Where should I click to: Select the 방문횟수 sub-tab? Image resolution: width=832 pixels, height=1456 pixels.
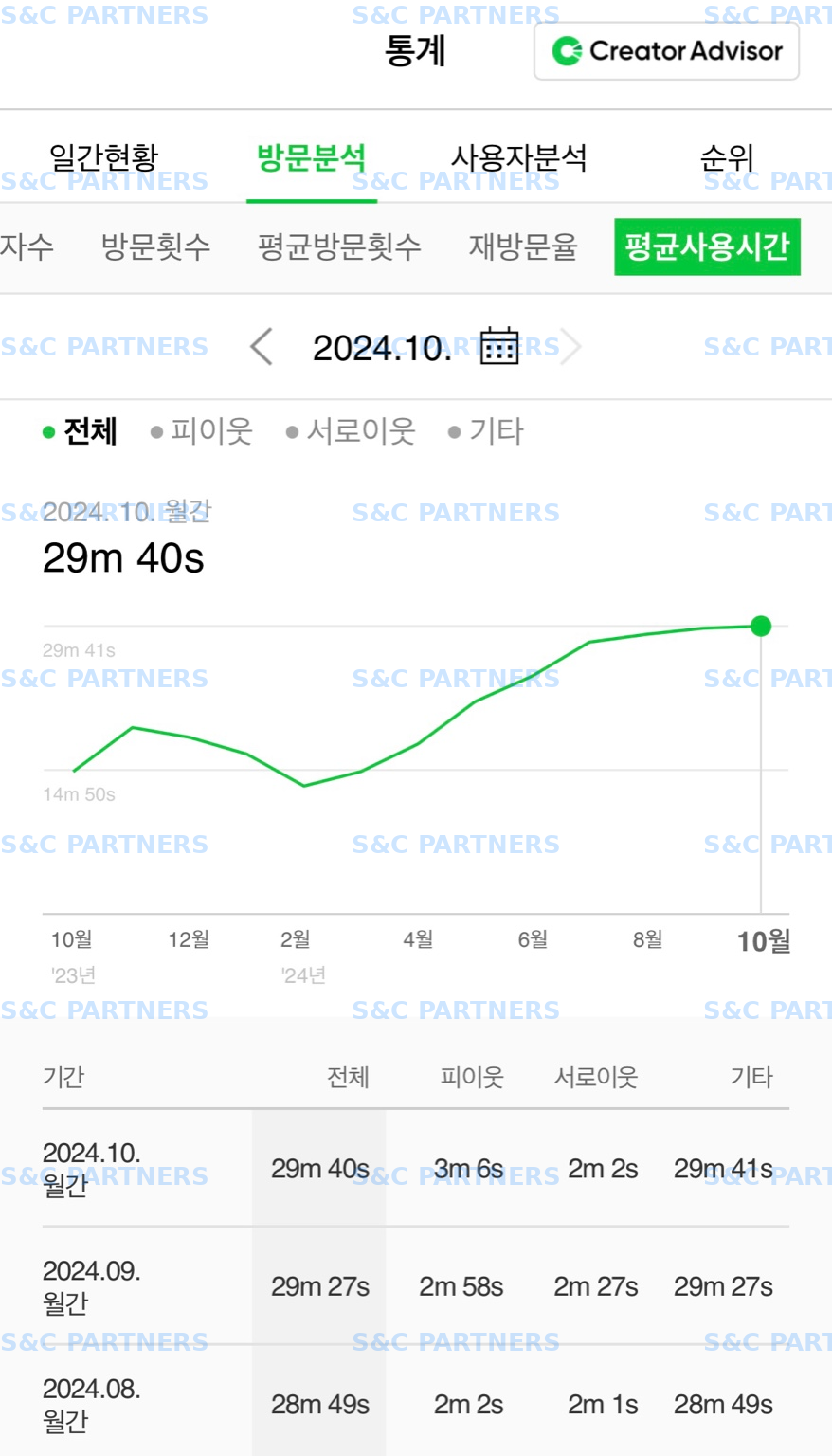coord(155,247)
